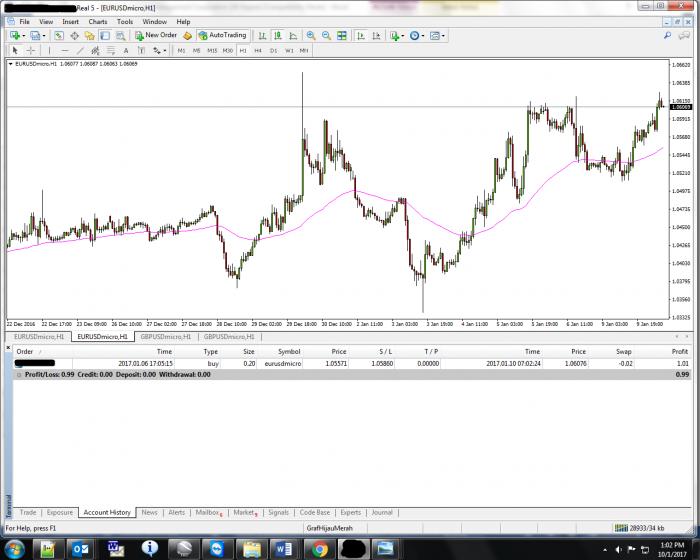Switch timeframe to H4

[258, 50]
